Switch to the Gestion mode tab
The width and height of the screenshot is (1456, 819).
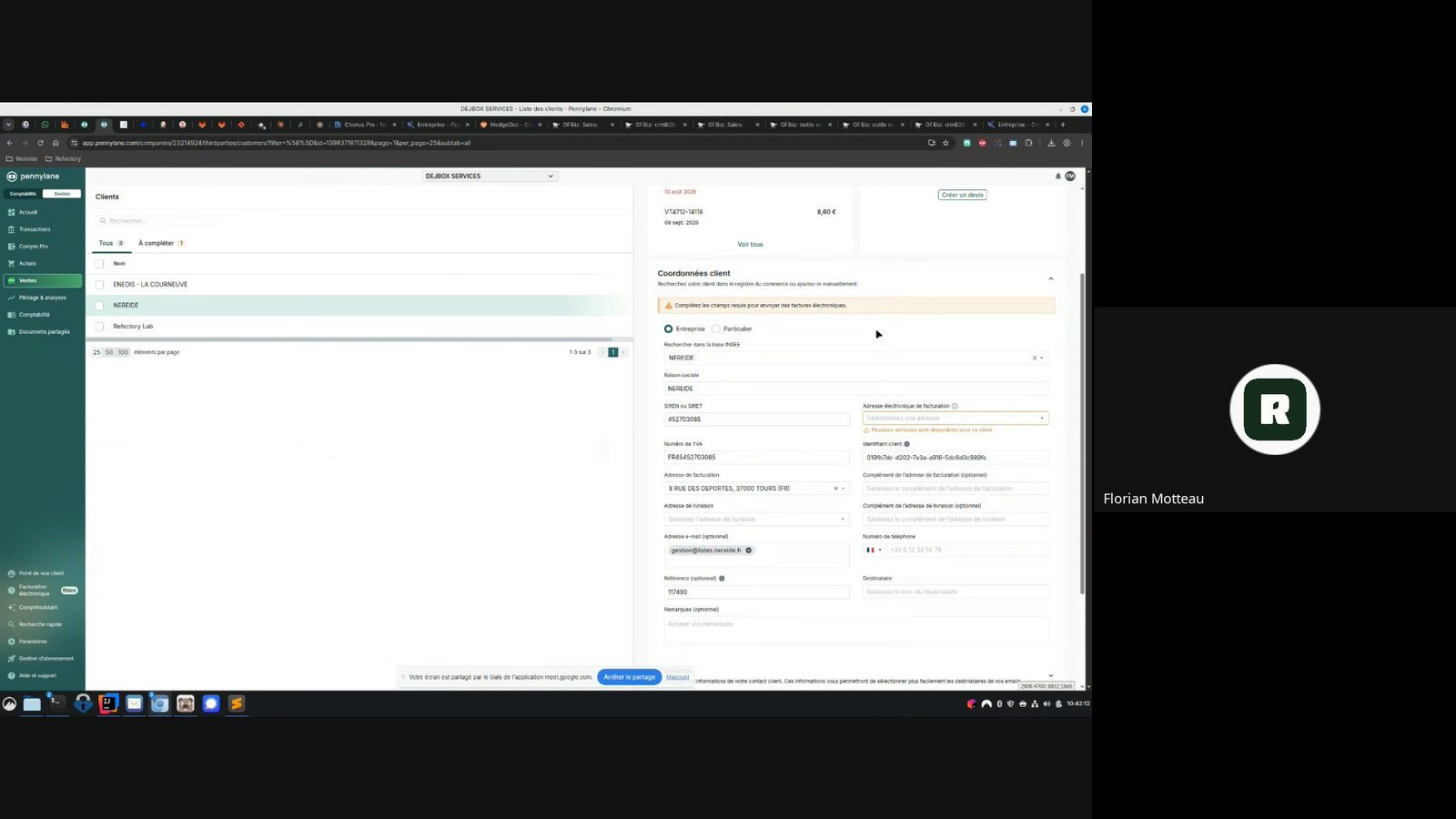tap(62, 194)
